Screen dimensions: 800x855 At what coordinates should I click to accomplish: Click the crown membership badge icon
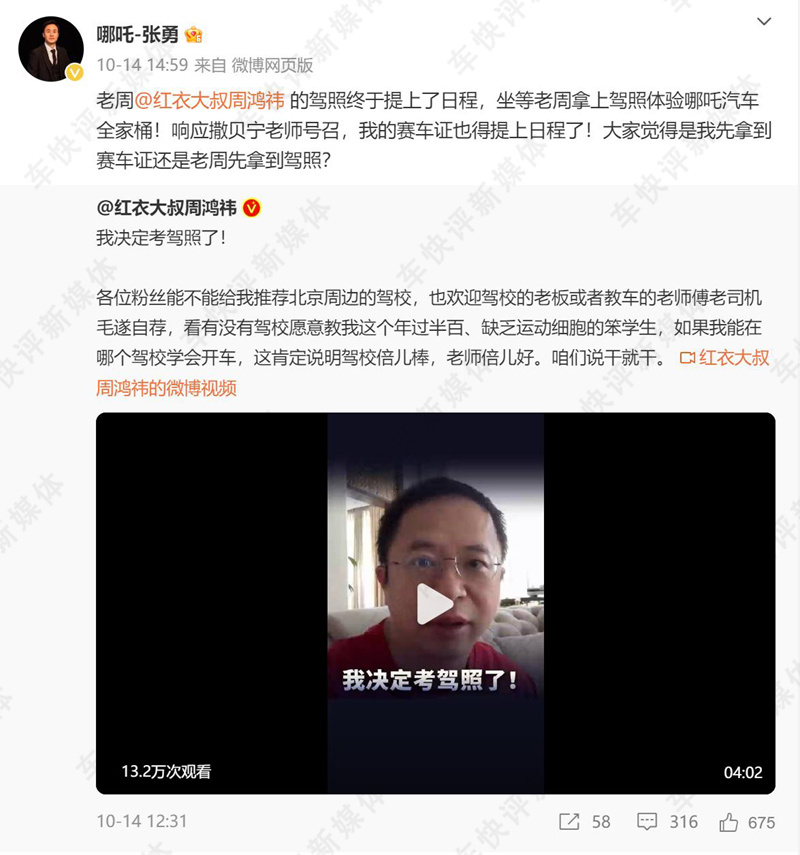(x=194, y=35)
